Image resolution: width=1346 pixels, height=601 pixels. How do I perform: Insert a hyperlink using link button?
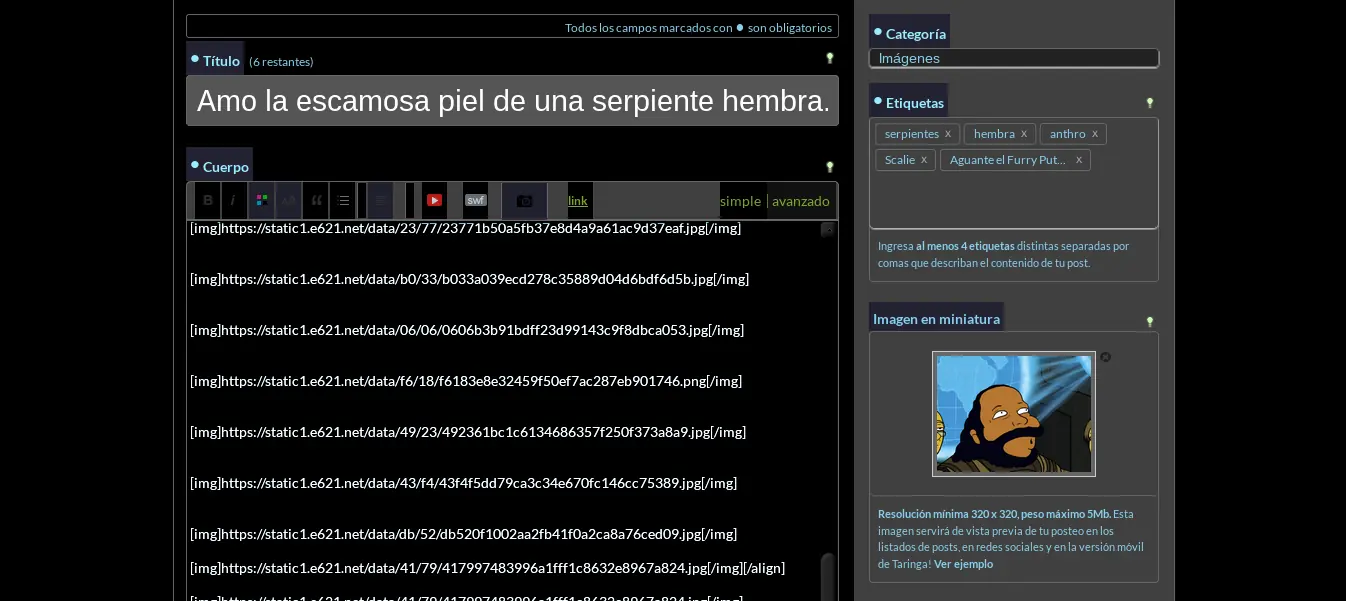pyautogui.click(x=578, y=201)
